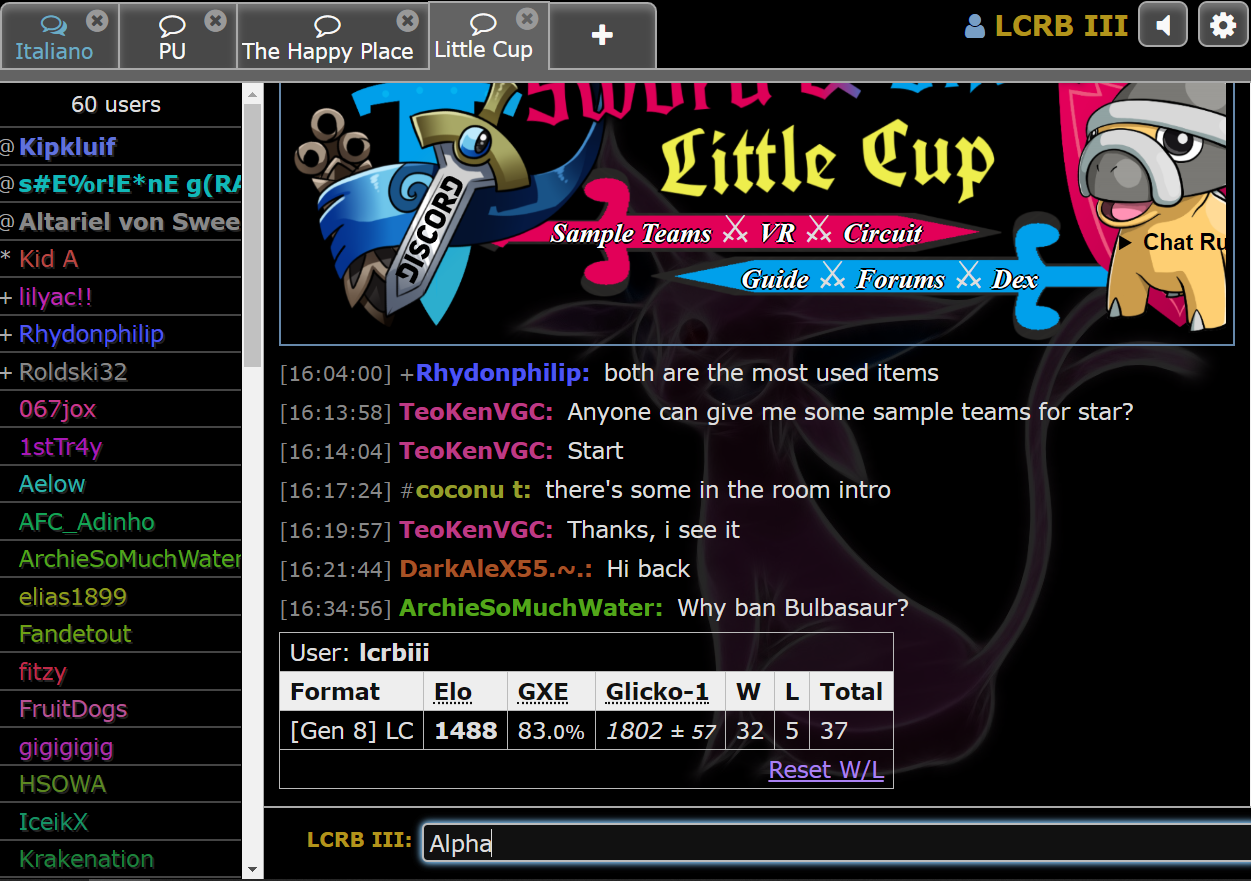This screenshot has width=1251, height=881.
Task: Click the [Gen 8] LC format cell
Action: 352,731
